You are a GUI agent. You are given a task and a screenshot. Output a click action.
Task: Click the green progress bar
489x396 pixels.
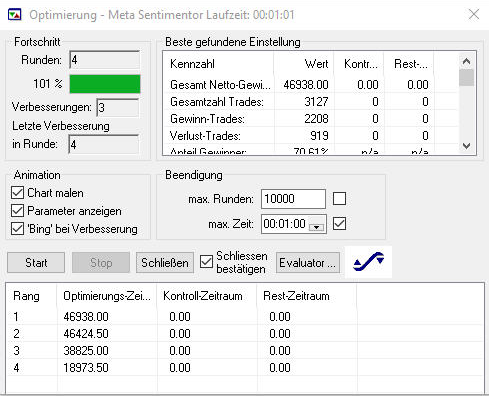coord(105,84)
